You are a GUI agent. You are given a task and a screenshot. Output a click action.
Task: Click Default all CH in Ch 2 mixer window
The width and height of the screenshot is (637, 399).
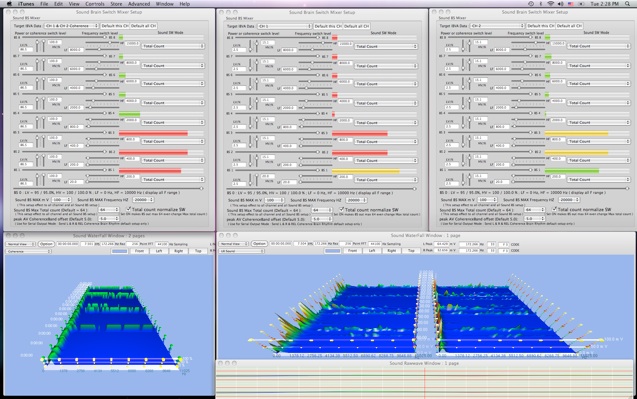pyautogui.click(x=569, y=26)
